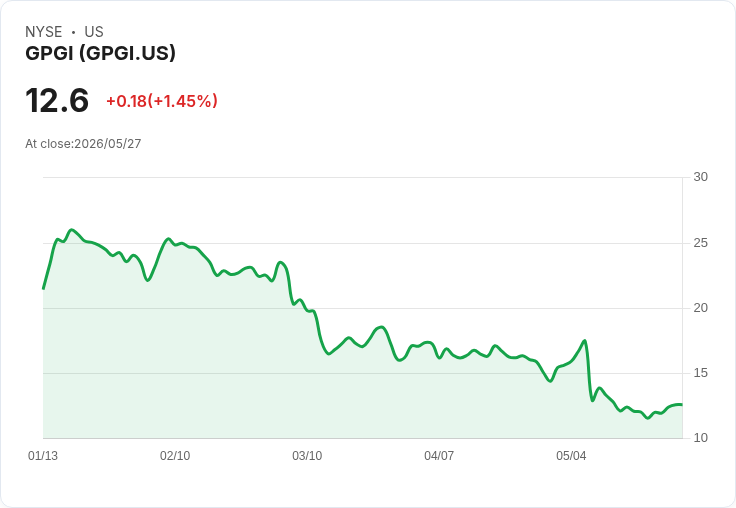Click the 04/07 date axis label
Screen dimensions: 736x508
(x=439, y=456)
